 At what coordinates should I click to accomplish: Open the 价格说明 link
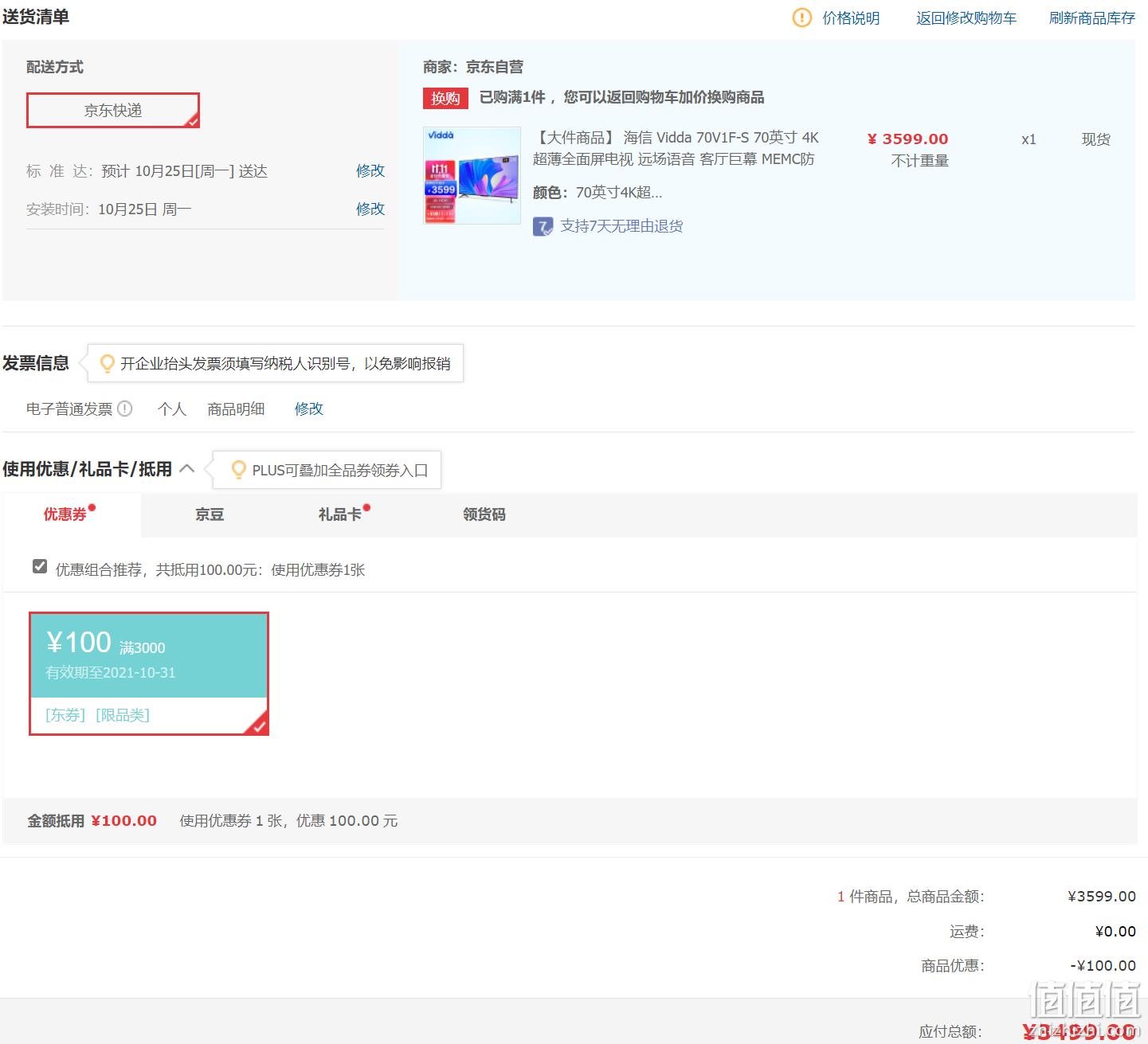[x=851, y=18]
